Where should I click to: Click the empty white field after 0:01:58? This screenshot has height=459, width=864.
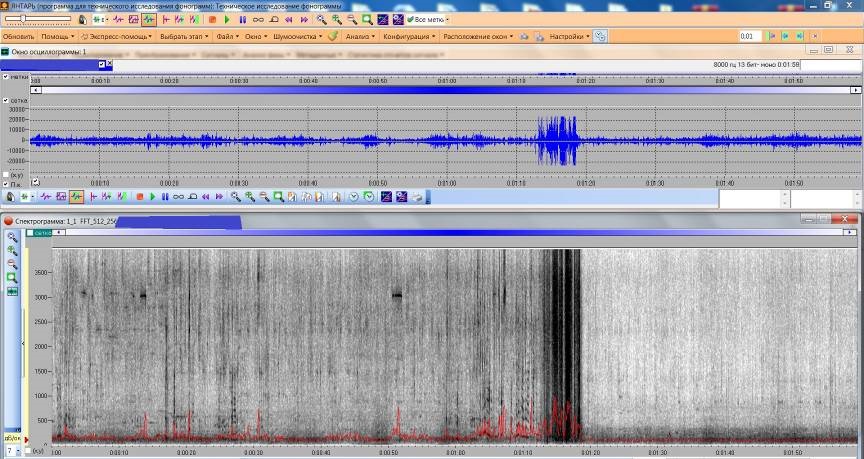tap(830, 65)
